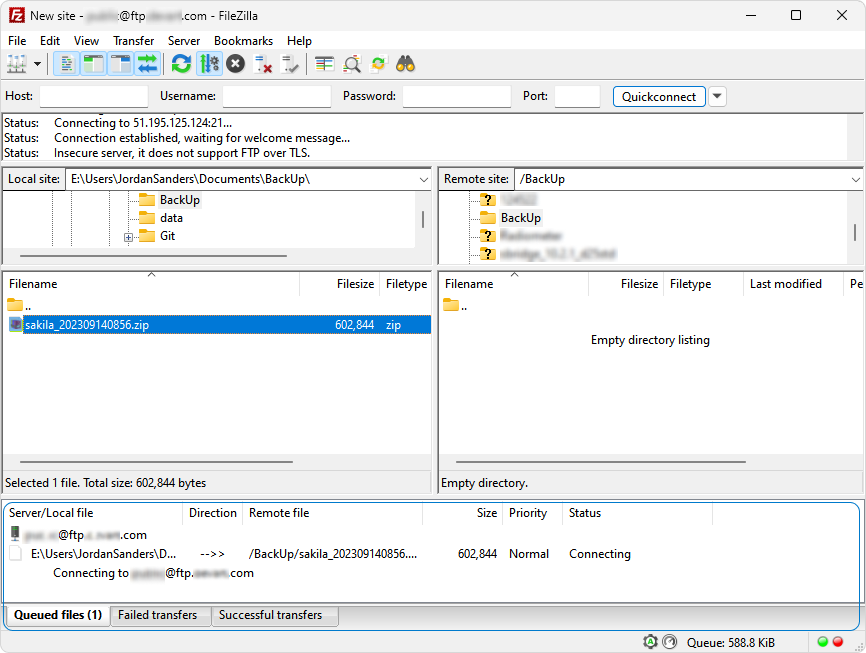Select the server entry in the queue
Image resolution: width=866 pixels, height=653 pixels.
pos(78,535)
